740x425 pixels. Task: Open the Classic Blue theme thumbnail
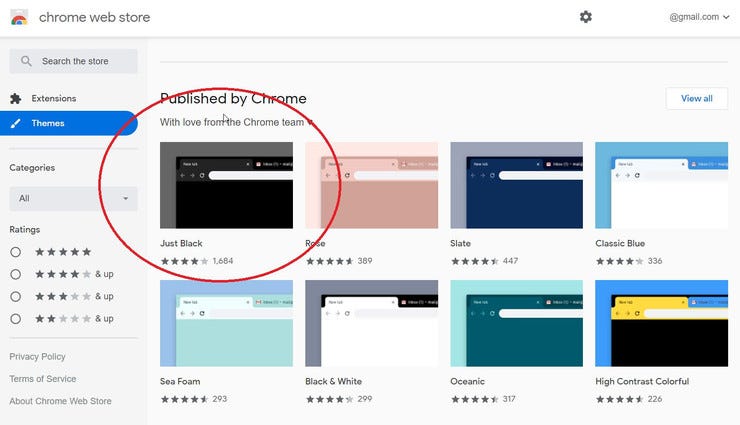click(x=661, y=185)
